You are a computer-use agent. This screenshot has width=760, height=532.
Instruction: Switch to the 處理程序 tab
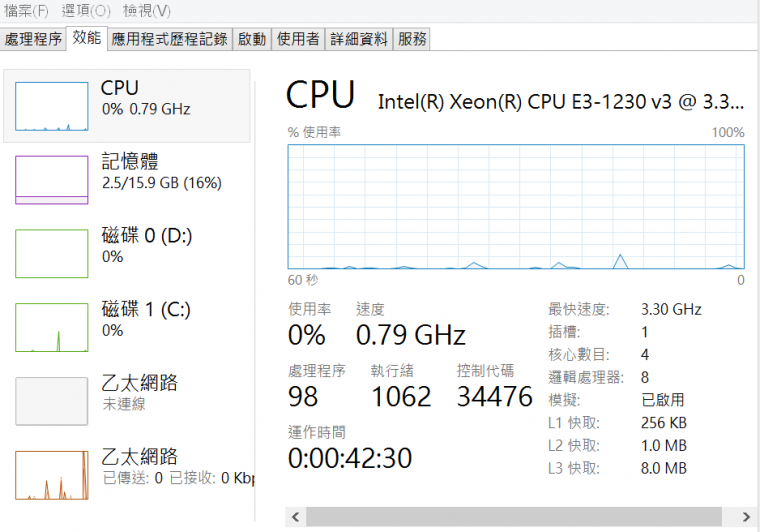[34, 39]
